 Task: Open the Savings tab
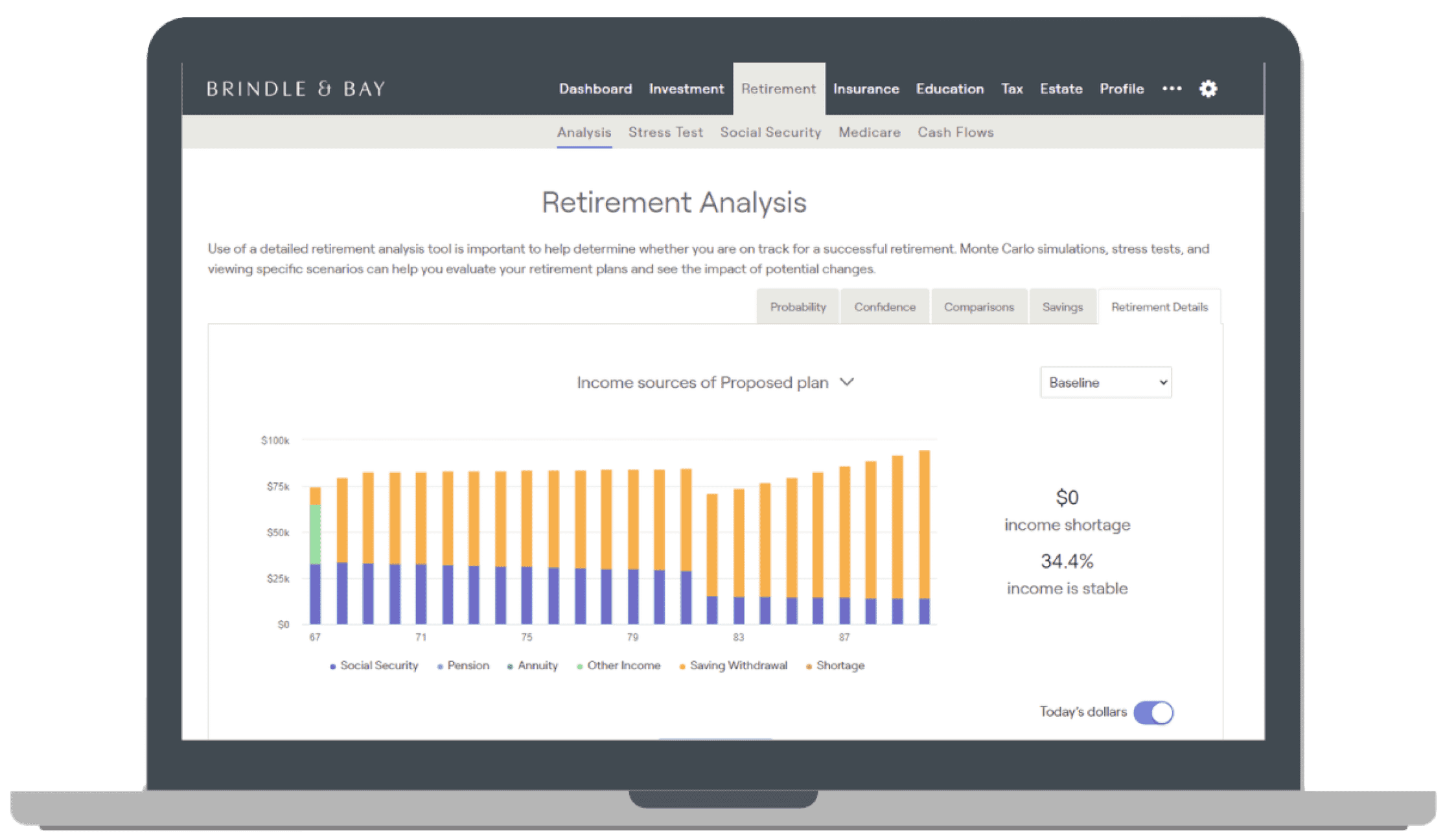pos(1062,307)
